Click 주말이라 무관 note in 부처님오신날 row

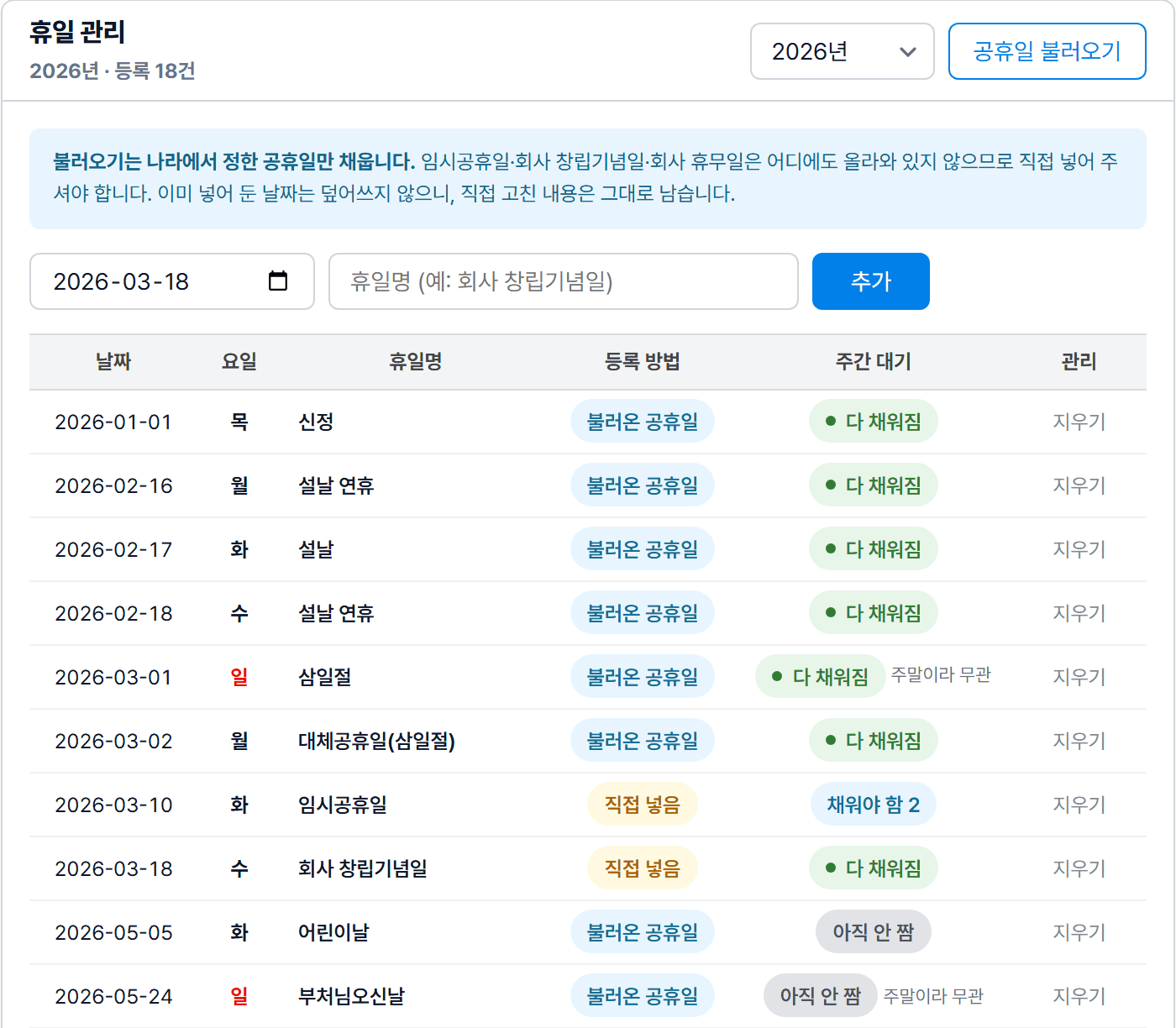[933, 996]
